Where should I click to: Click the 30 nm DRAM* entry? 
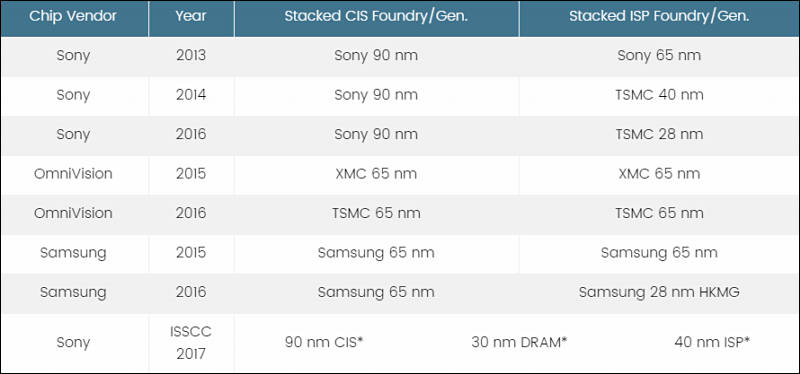pos(519,342)
